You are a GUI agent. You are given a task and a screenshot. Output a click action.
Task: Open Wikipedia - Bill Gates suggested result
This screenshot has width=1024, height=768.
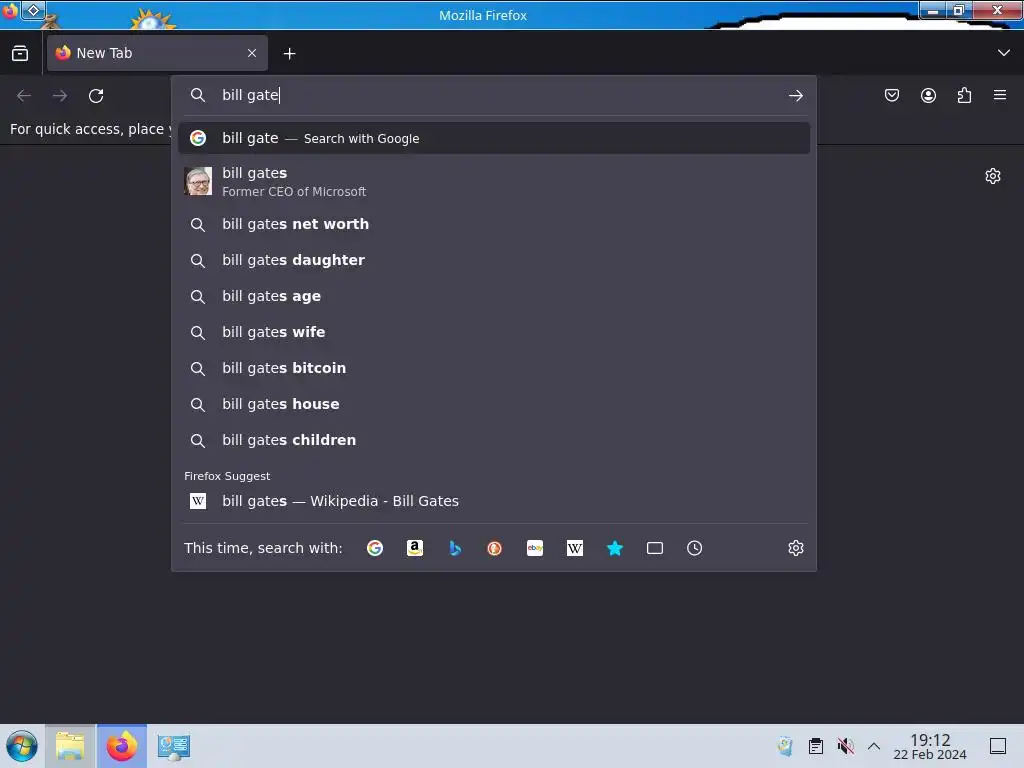tap(494, 501)
